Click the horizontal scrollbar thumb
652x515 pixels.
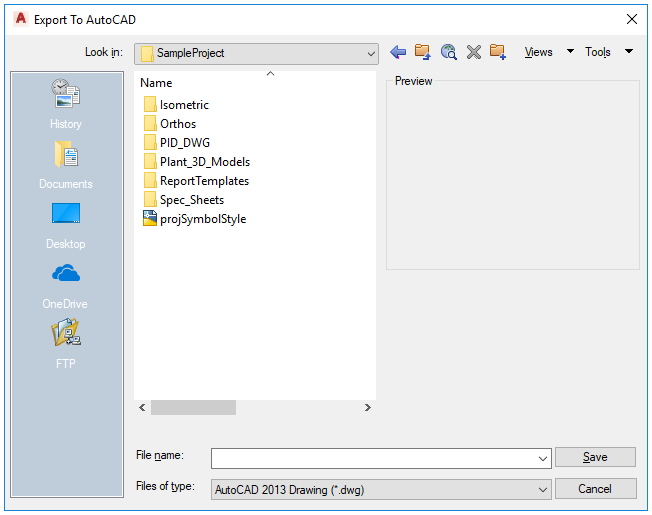click(193, 408)
